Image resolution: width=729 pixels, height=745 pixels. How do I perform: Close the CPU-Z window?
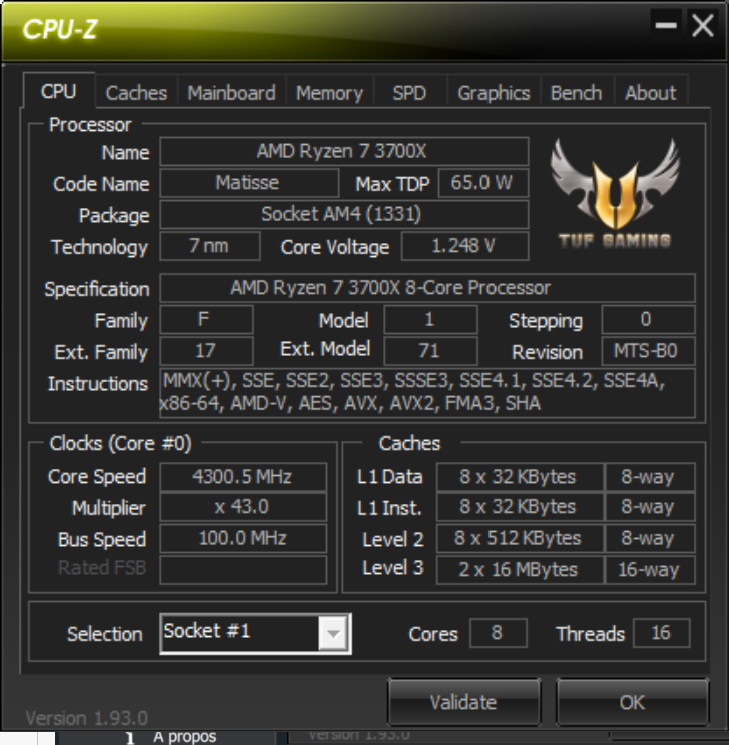702,25
